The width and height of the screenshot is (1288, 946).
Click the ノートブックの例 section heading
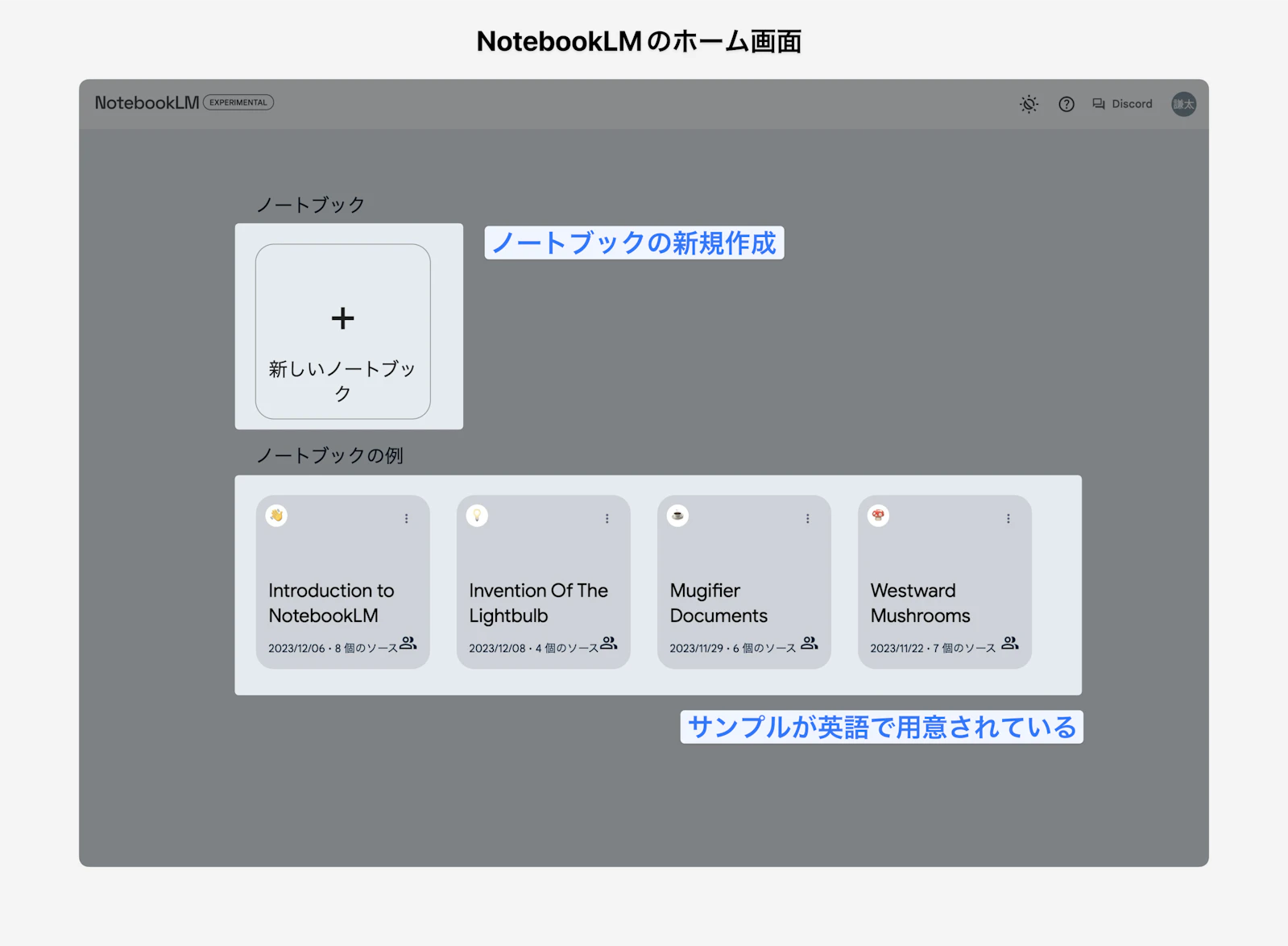(329, 456)
